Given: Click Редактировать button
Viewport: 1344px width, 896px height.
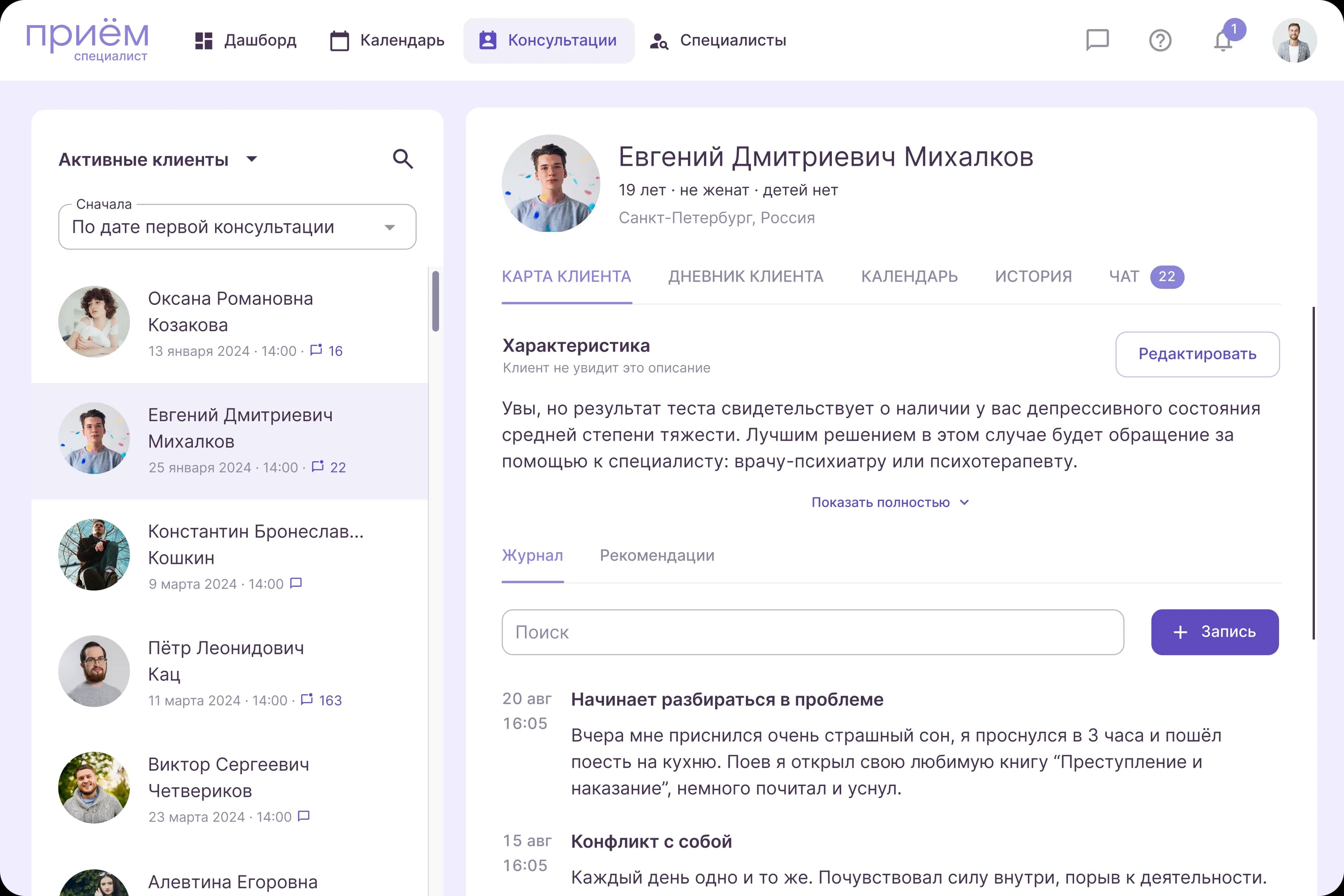Looking at the screenshot, I should pyautogui.click(x=1197, y=354).
